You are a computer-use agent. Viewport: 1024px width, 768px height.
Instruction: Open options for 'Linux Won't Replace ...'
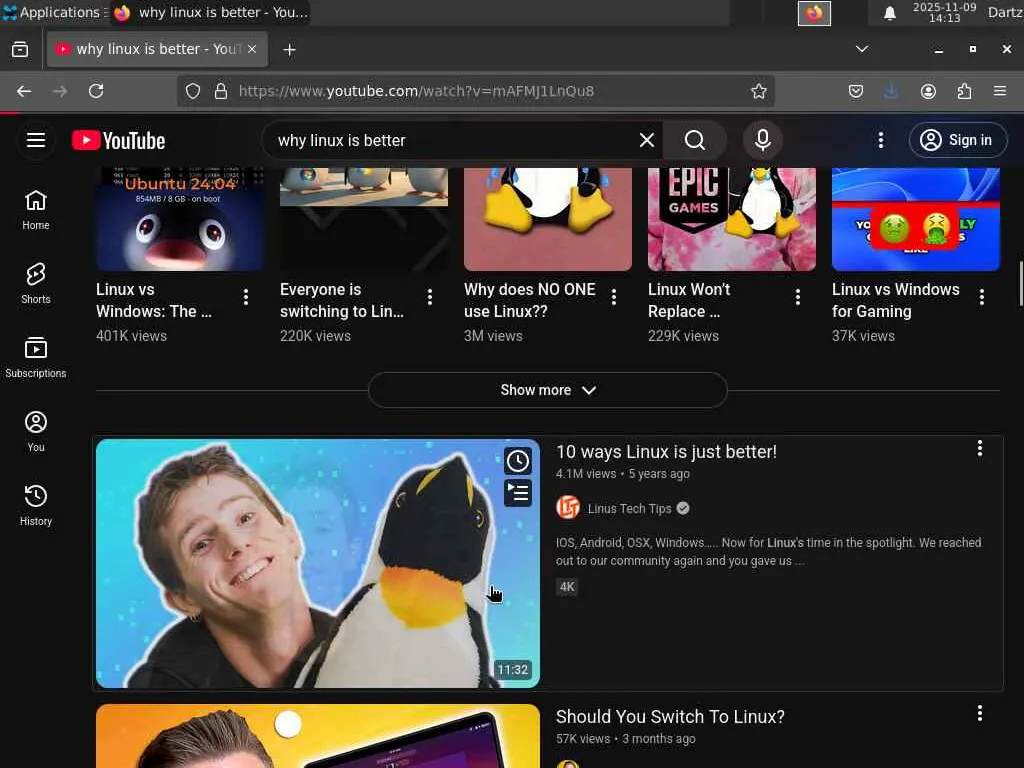pos(797,297)
